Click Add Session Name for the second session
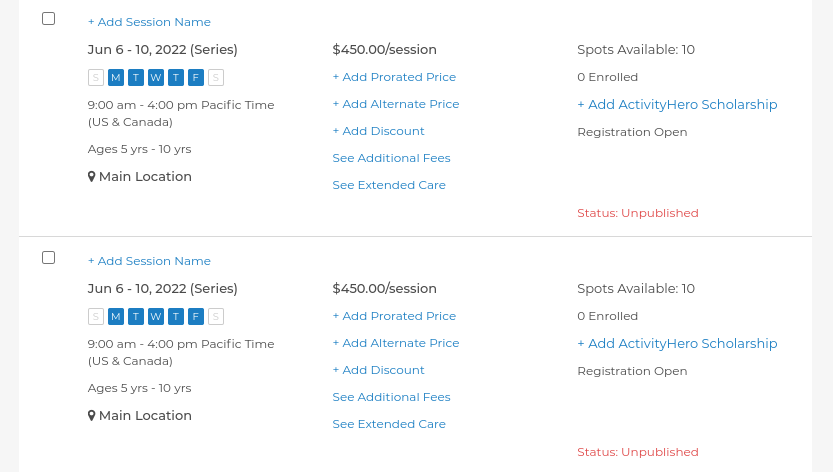 point(149,261)
